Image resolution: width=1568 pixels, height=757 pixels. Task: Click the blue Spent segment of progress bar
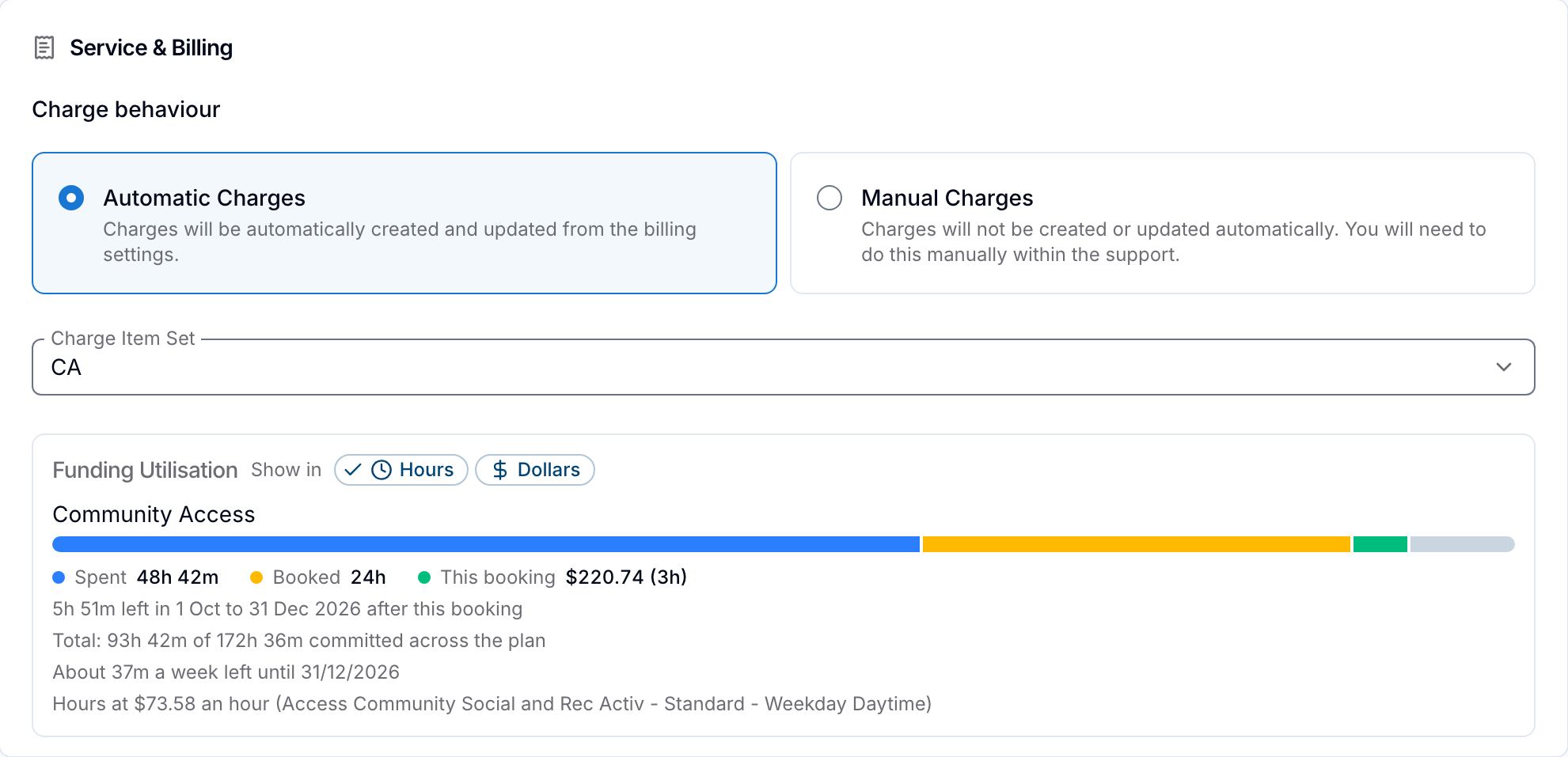[486, 544]
